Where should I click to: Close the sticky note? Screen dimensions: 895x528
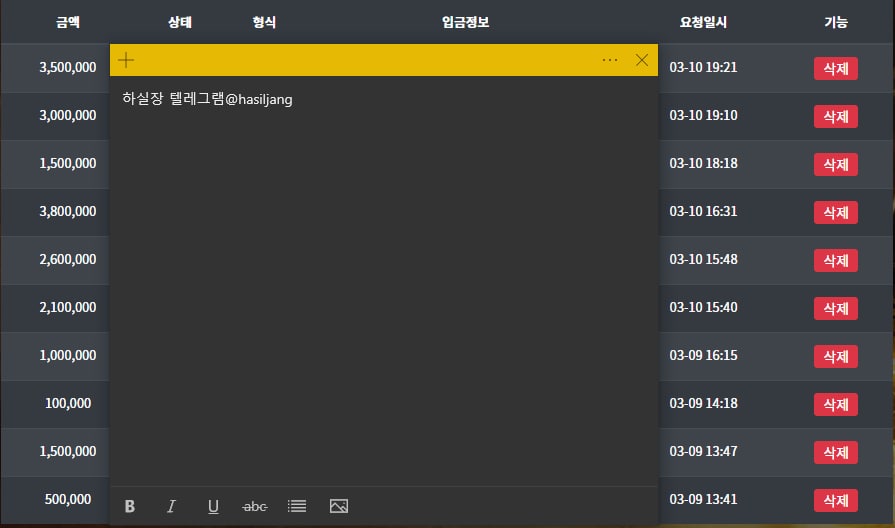pyautogui.click(x=642, y=60)
